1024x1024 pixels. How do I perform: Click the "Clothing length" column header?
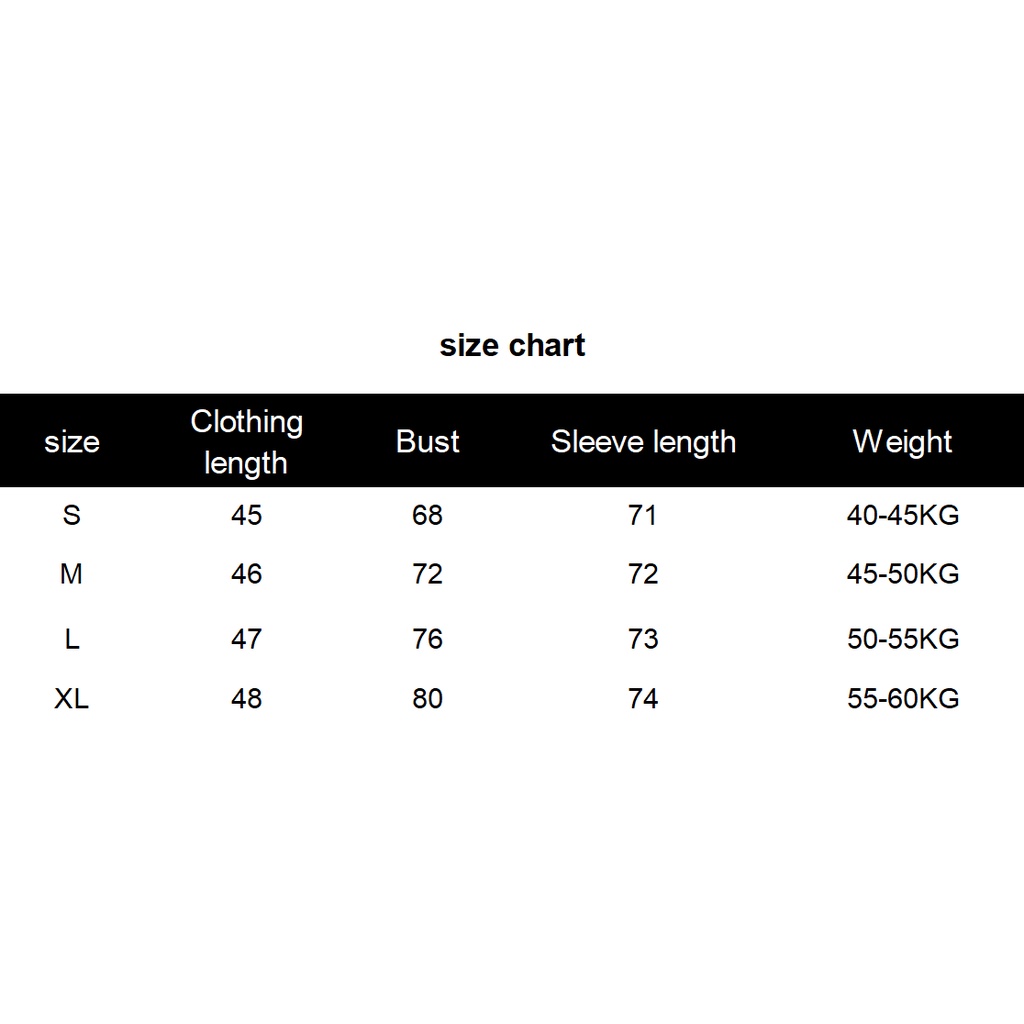pyautogui.click(x=246, y=442)
